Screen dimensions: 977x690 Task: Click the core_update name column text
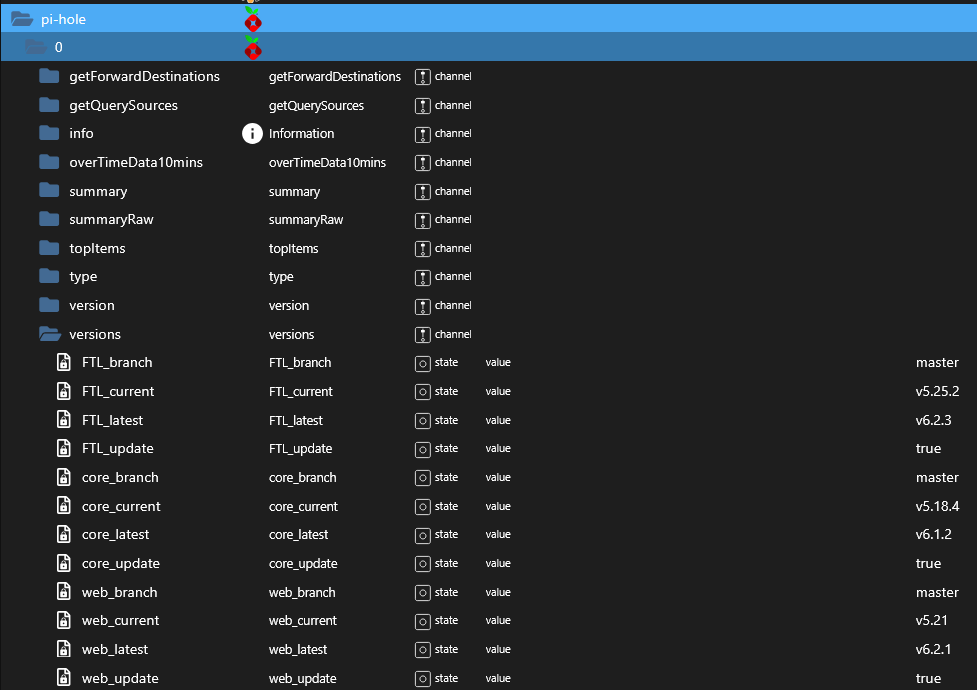(303, 563)
